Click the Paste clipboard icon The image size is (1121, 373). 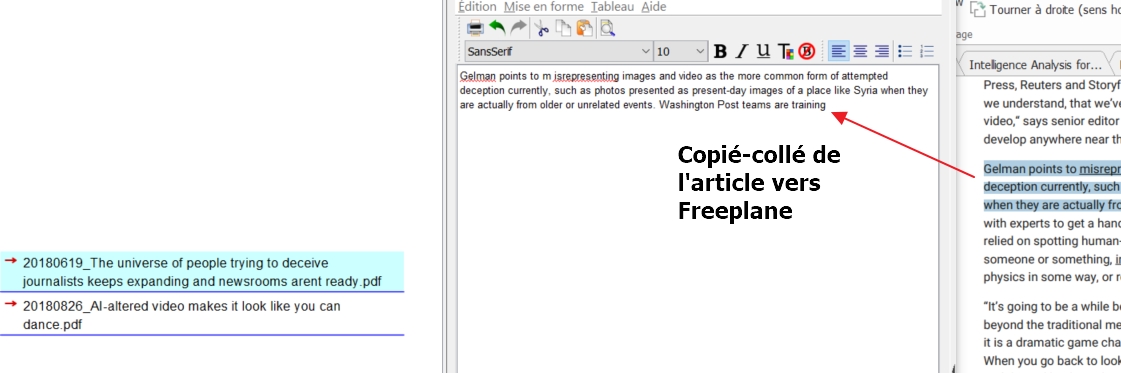585,29
